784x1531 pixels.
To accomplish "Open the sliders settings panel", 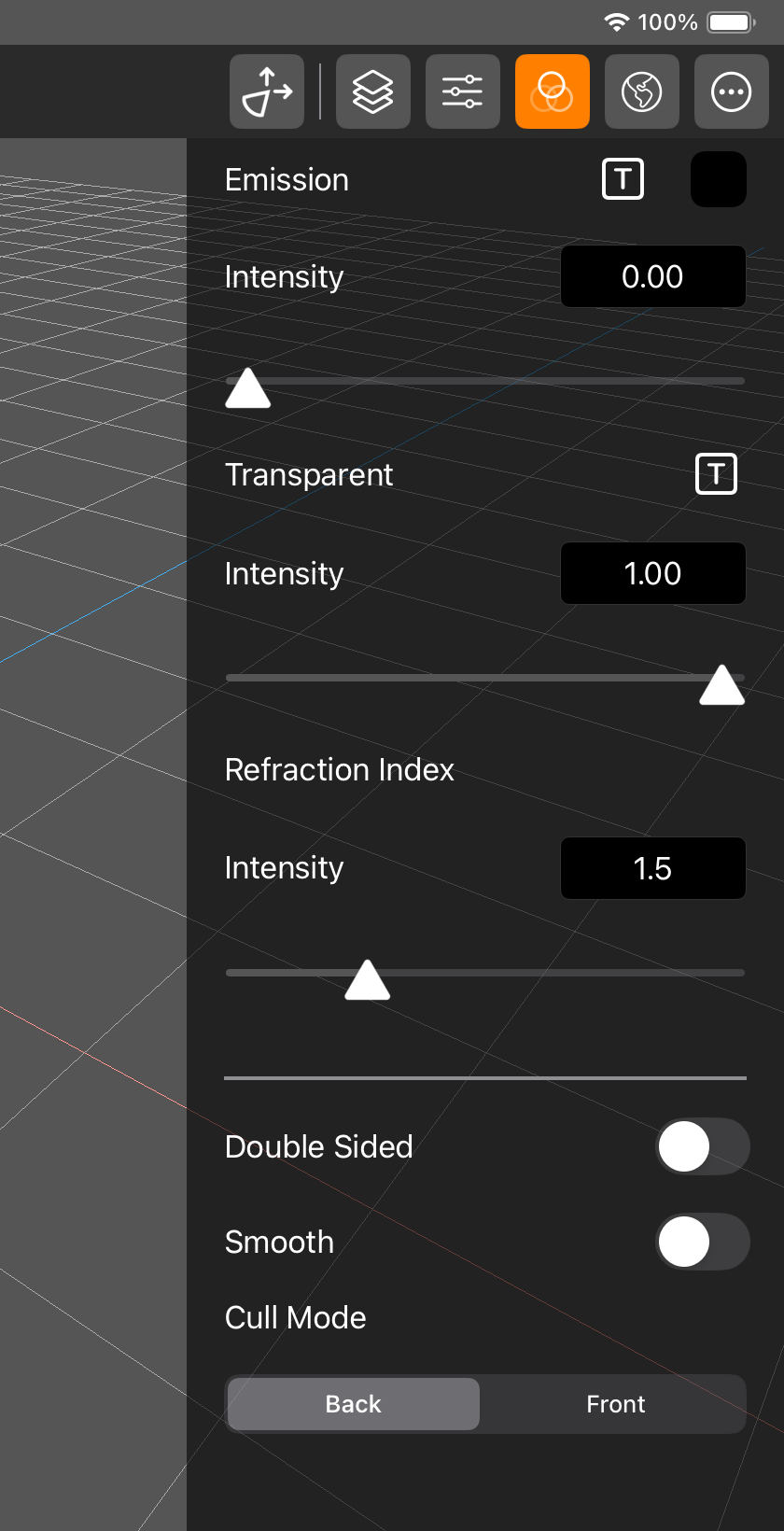I will [463, 91].
